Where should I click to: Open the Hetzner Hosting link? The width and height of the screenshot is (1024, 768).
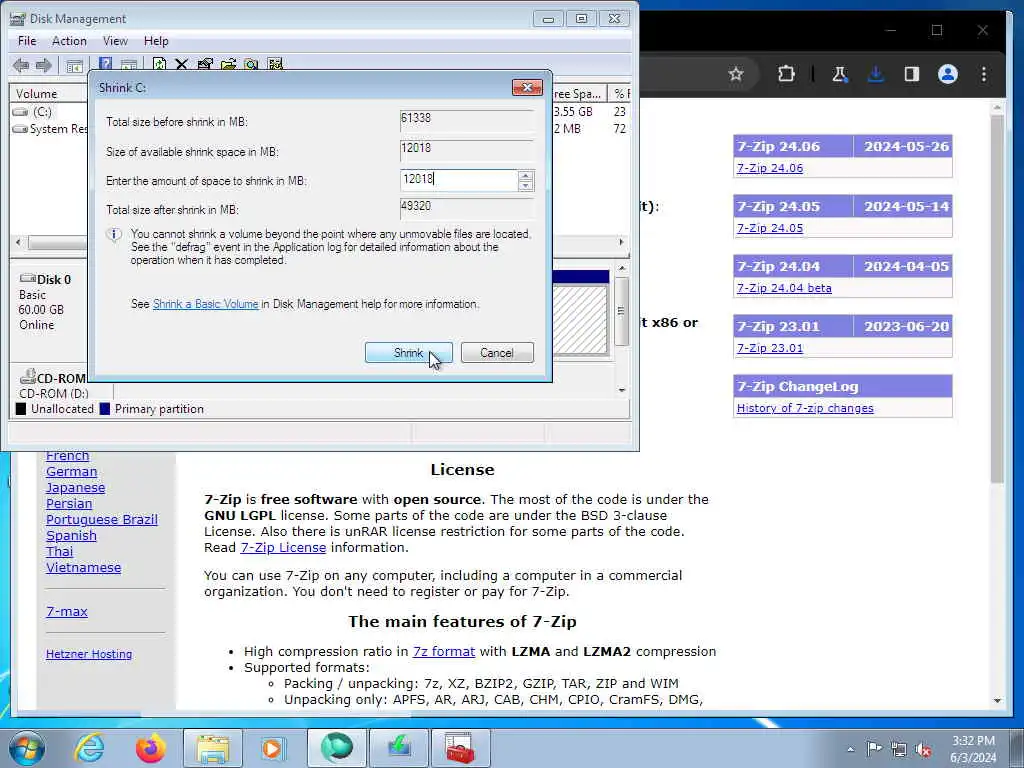89,654
